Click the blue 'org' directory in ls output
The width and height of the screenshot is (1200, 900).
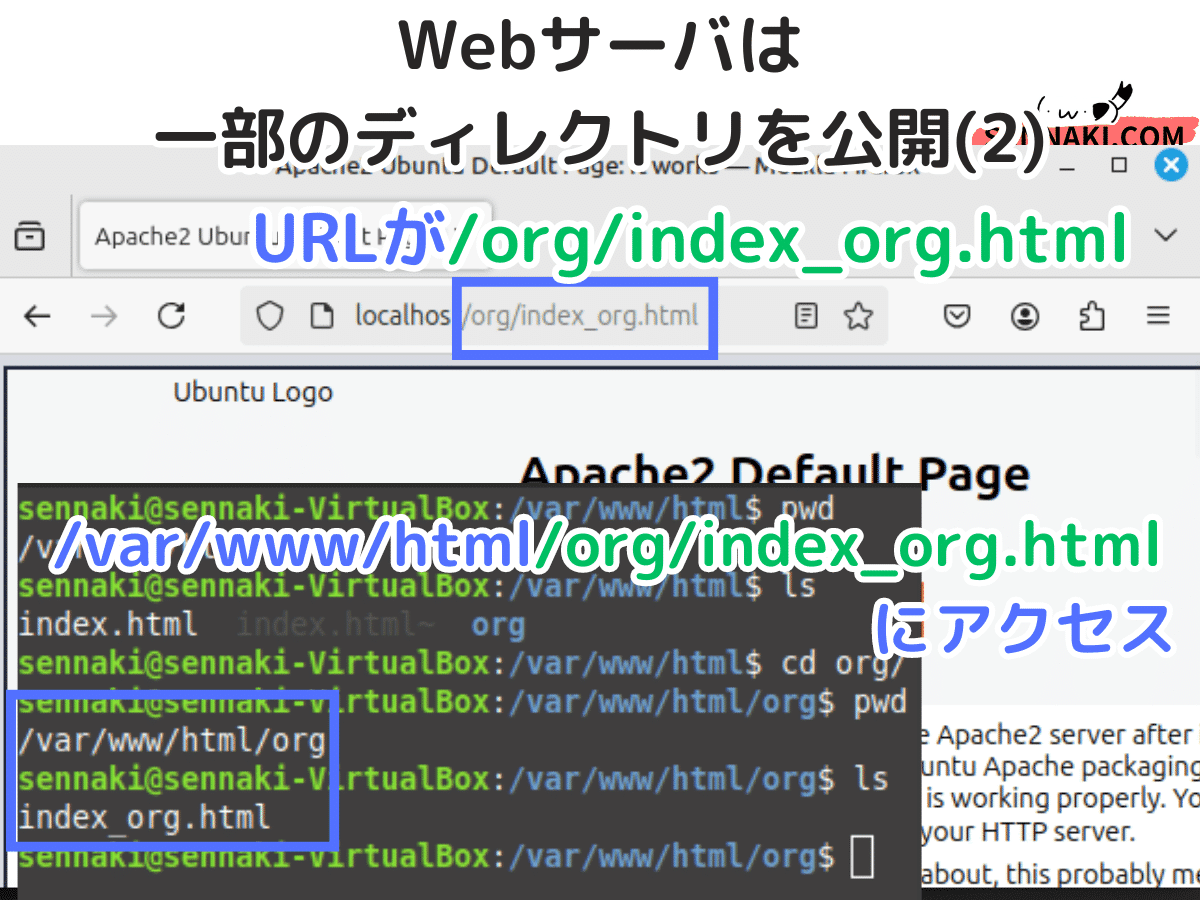(x=497, y=626)
